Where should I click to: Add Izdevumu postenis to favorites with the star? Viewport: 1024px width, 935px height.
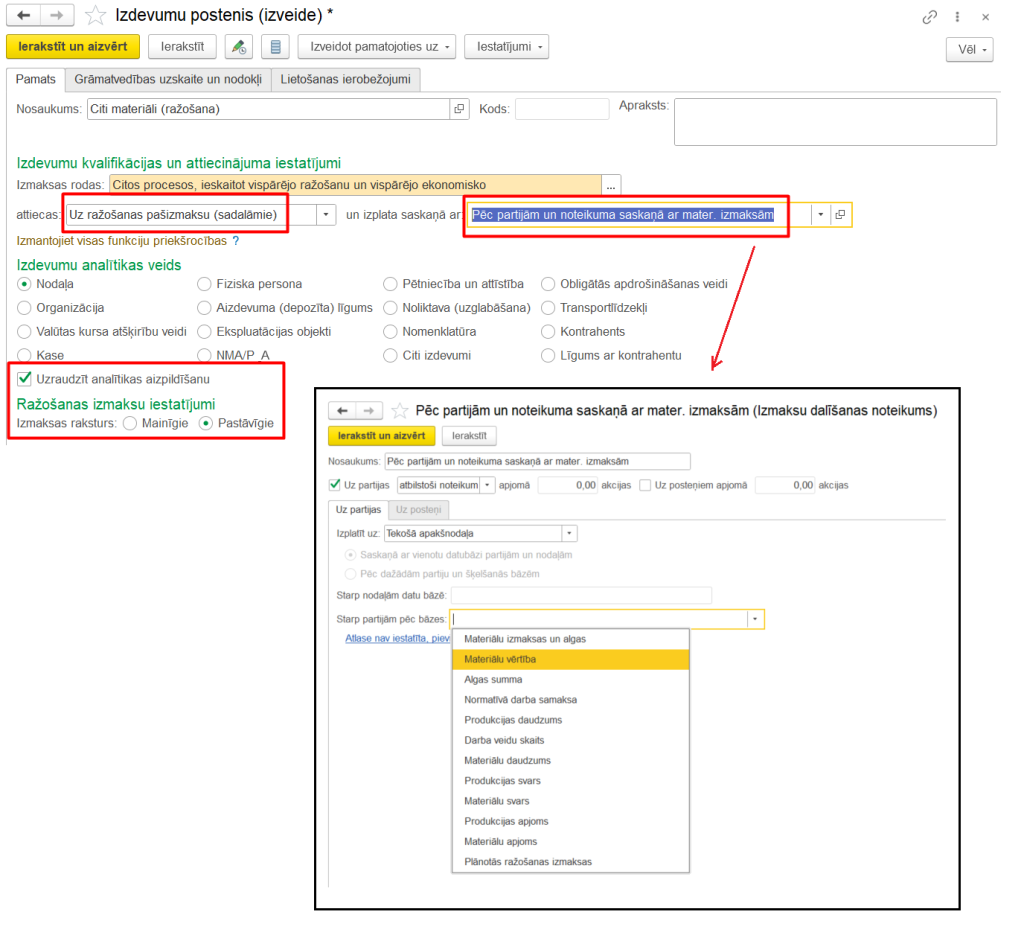[95, 16]
